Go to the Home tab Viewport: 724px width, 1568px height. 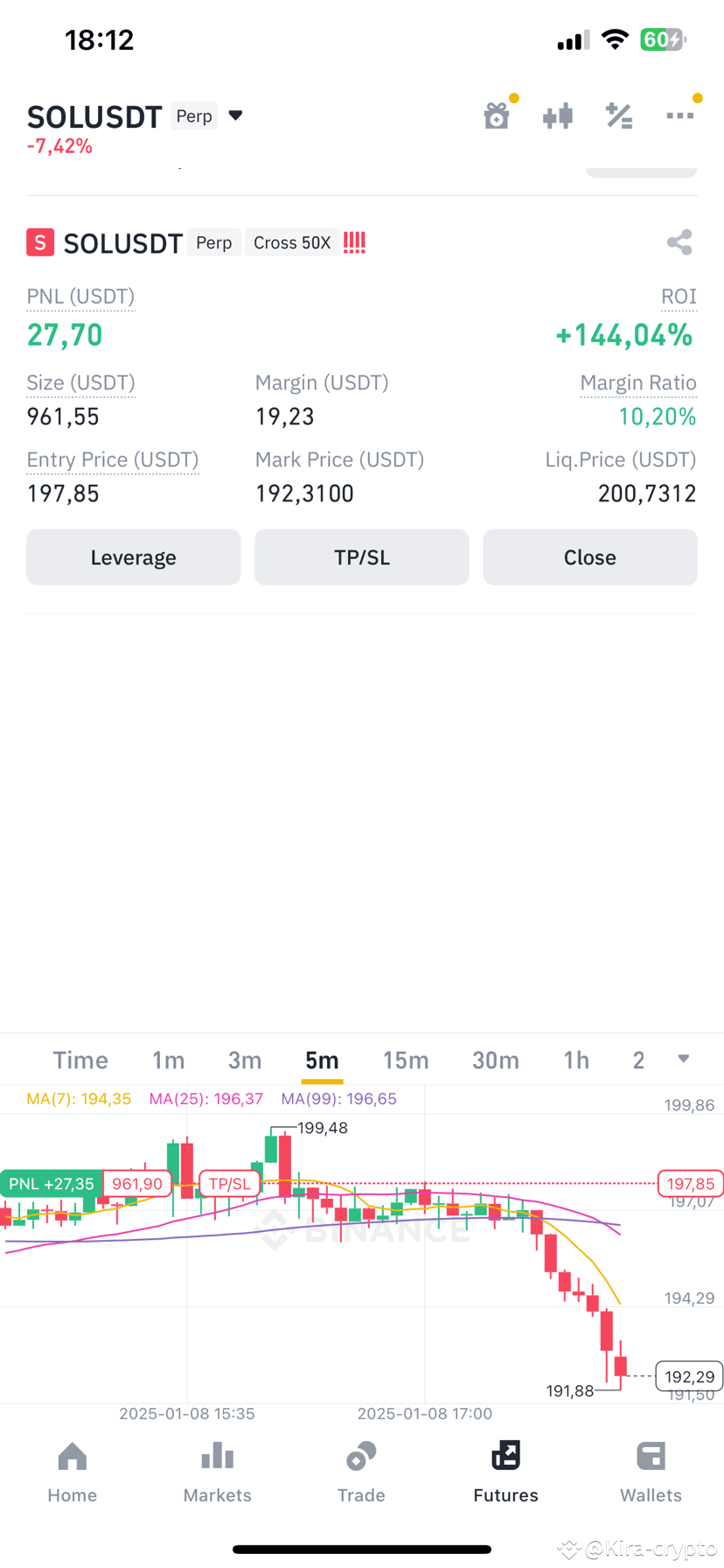(x=73, y=1473)
